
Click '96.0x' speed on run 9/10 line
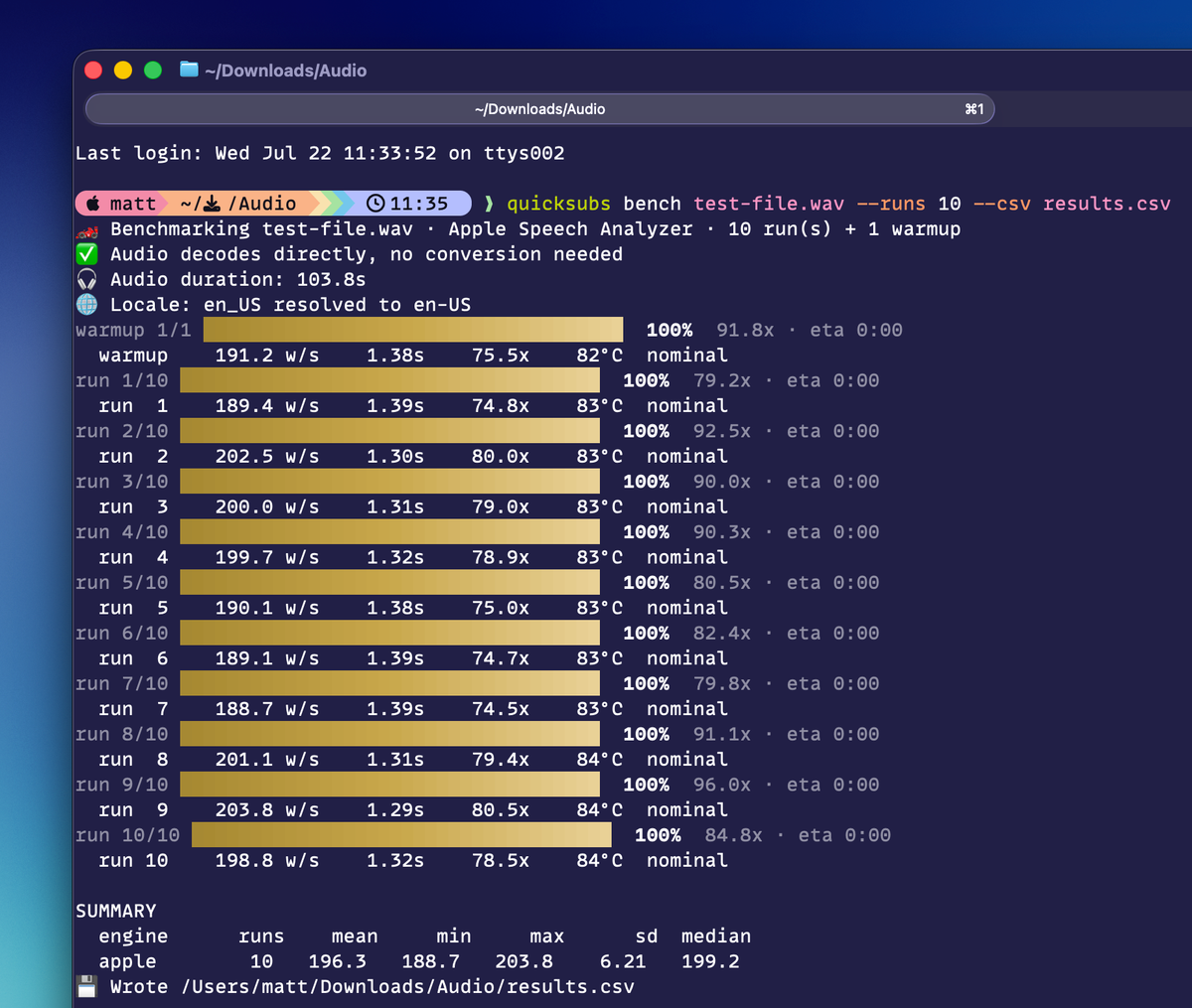click(722, 785)
